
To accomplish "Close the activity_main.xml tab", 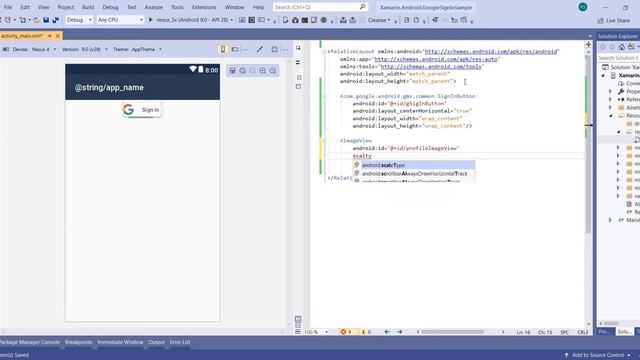I will click(58, 36).
